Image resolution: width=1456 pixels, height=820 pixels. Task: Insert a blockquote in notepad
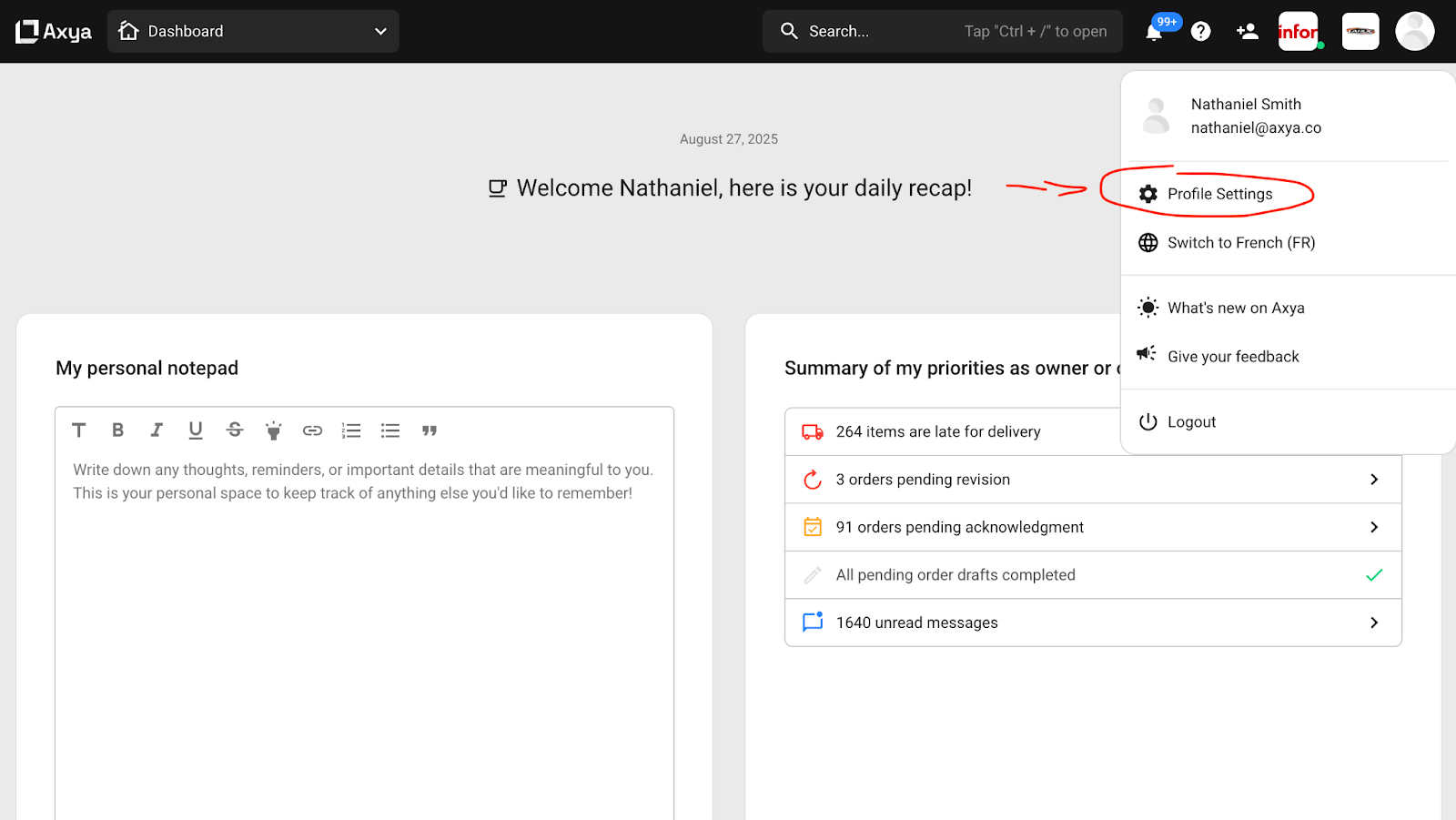pyautogui.click(x=430, y=430)
